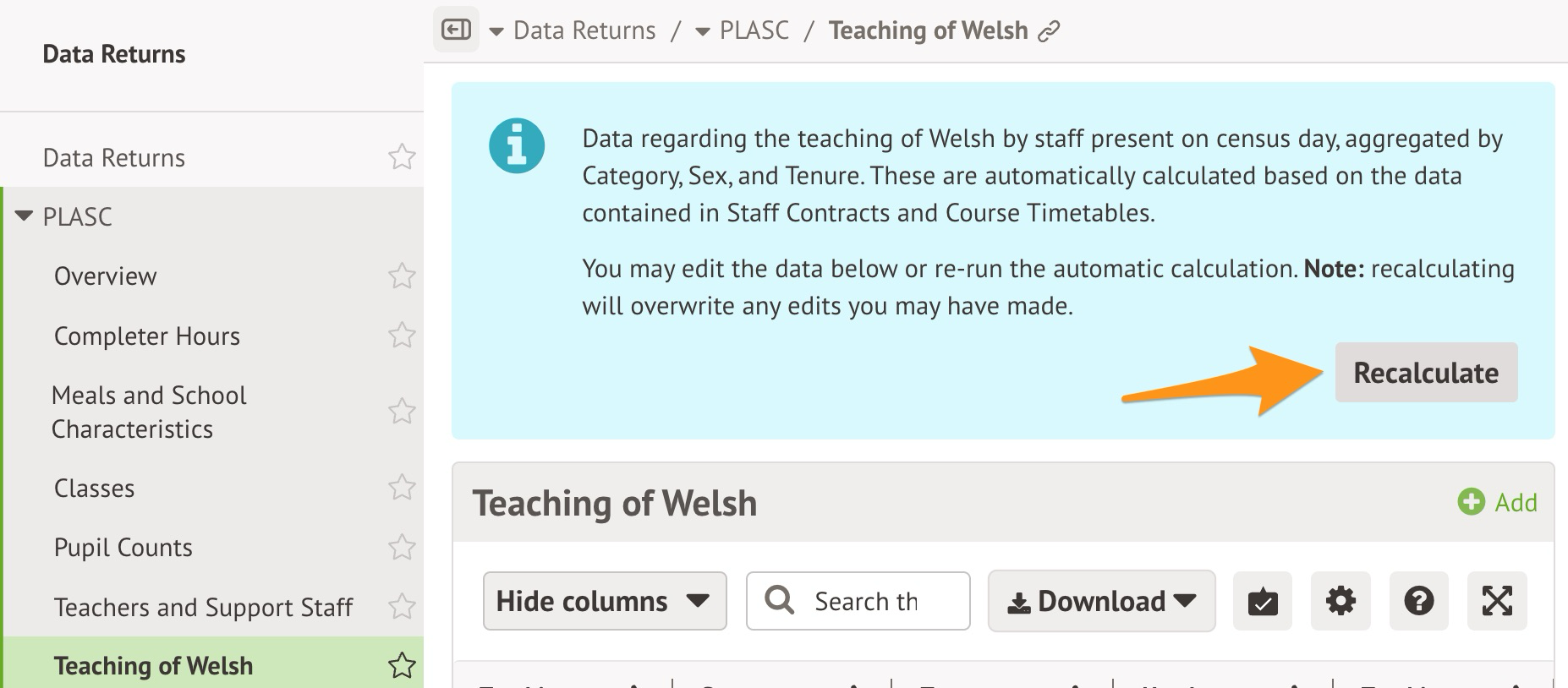
Task: Click the bulk select checkmark icon
Action: 1262,601
